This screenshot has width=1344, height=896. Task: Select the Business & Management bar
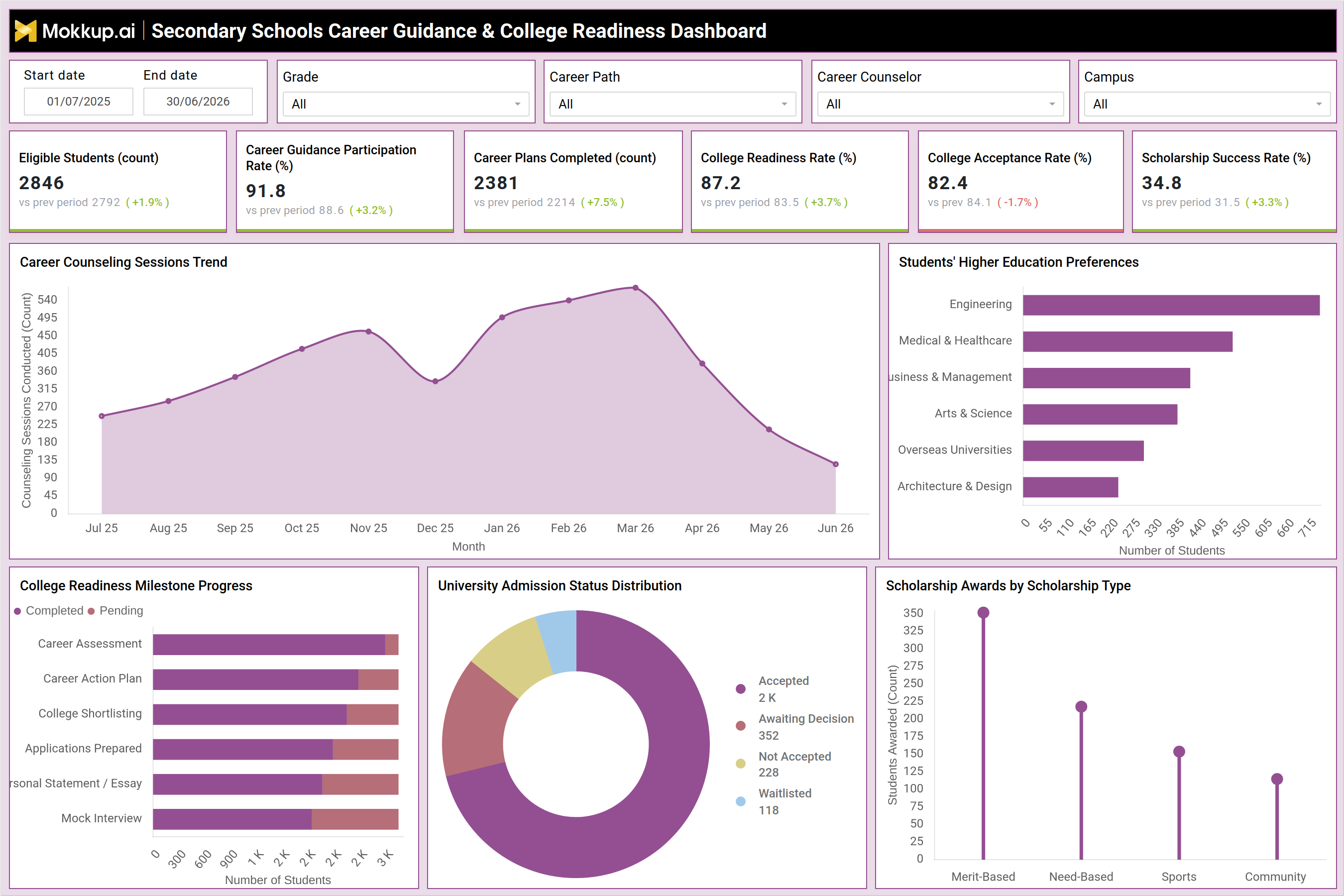click(x=1107, y=378)
